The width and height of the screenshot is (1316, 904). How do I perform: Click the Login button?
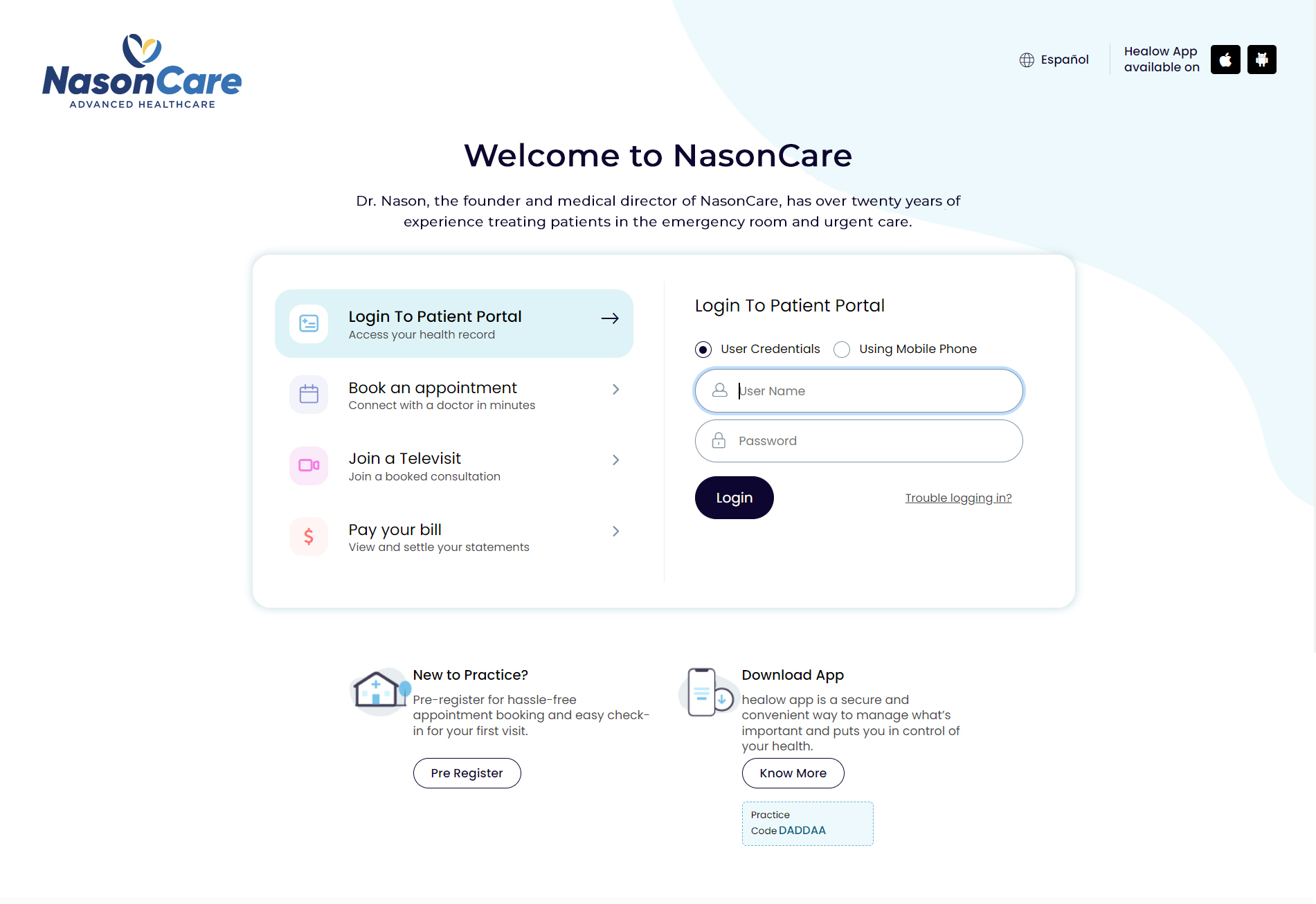click(x=734, y=498)
